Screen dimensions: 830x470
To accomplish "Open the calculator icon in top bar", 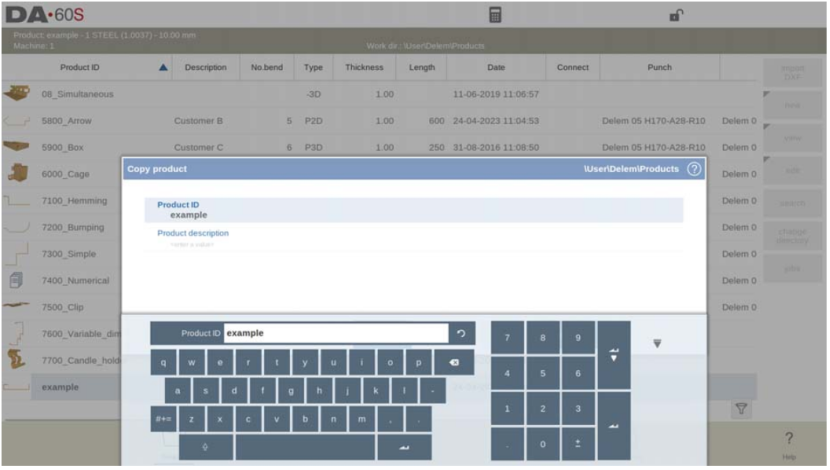I will tap(494, 16).
